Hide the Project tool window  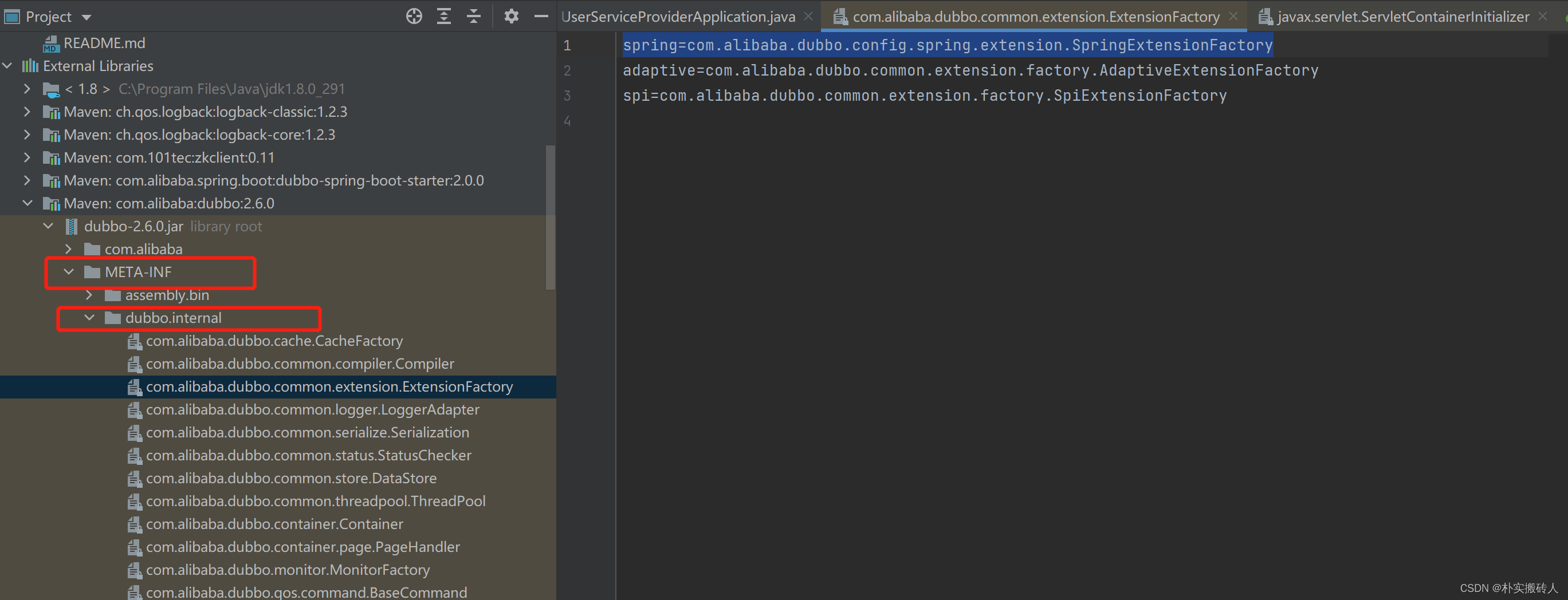click(x=541, y=17)
